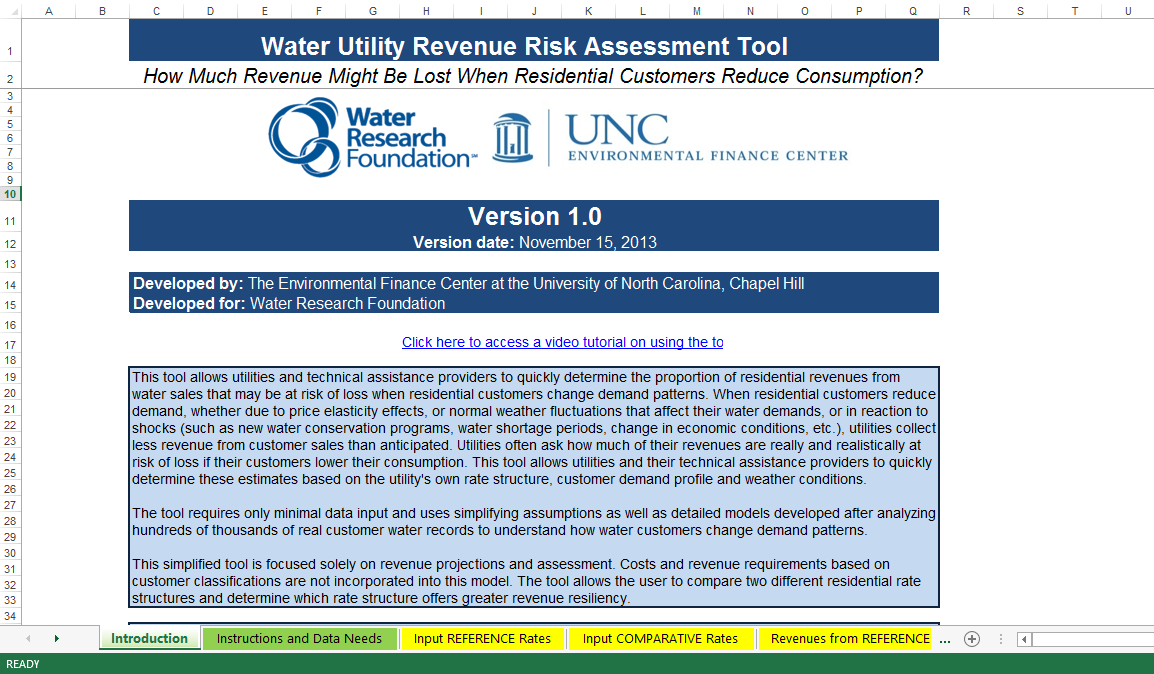Select column A header
The width and height of the screenshot is (1154, 674).
(49, 11)
